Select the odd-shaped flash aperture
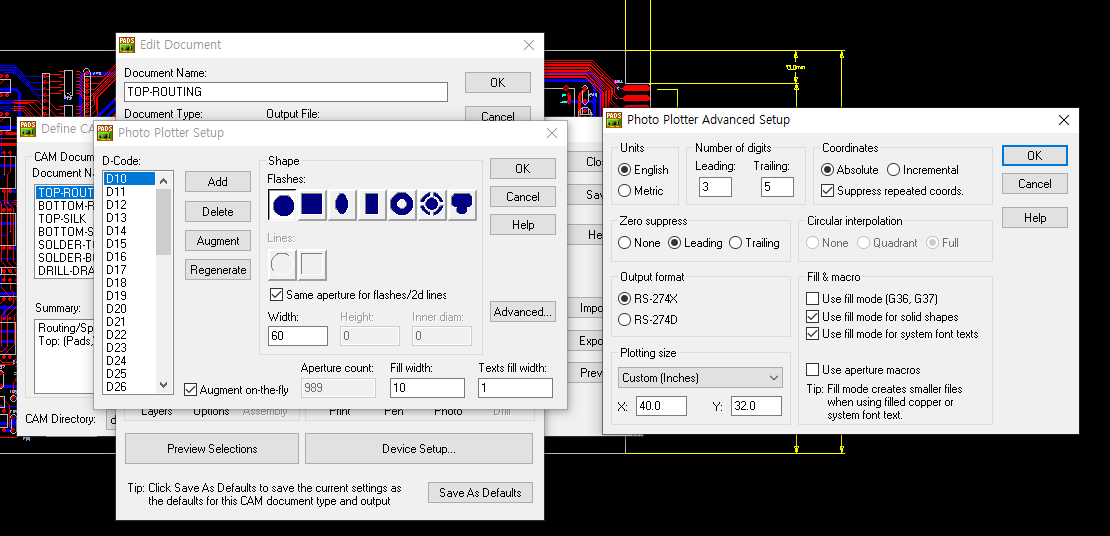Viewport: 1110px width, 536px height. pyautogui.click(x=462, y=205)
